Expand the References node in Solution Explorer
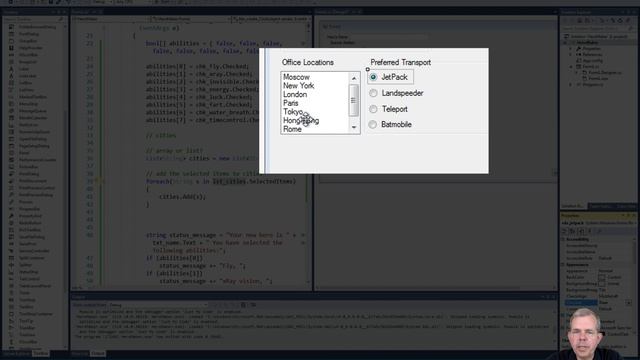The image size is (640, 360). [571, 54]
